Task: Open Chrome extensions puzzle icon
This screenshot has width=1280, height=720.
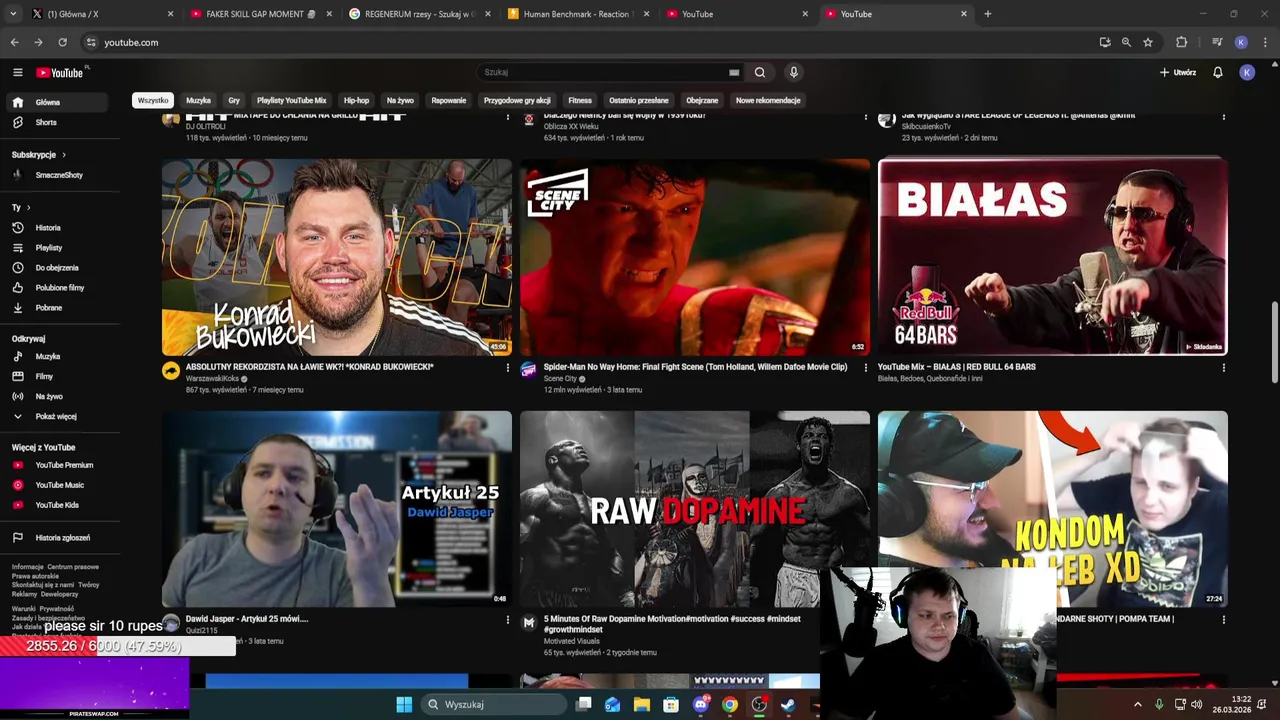Action: (1182, 42)
